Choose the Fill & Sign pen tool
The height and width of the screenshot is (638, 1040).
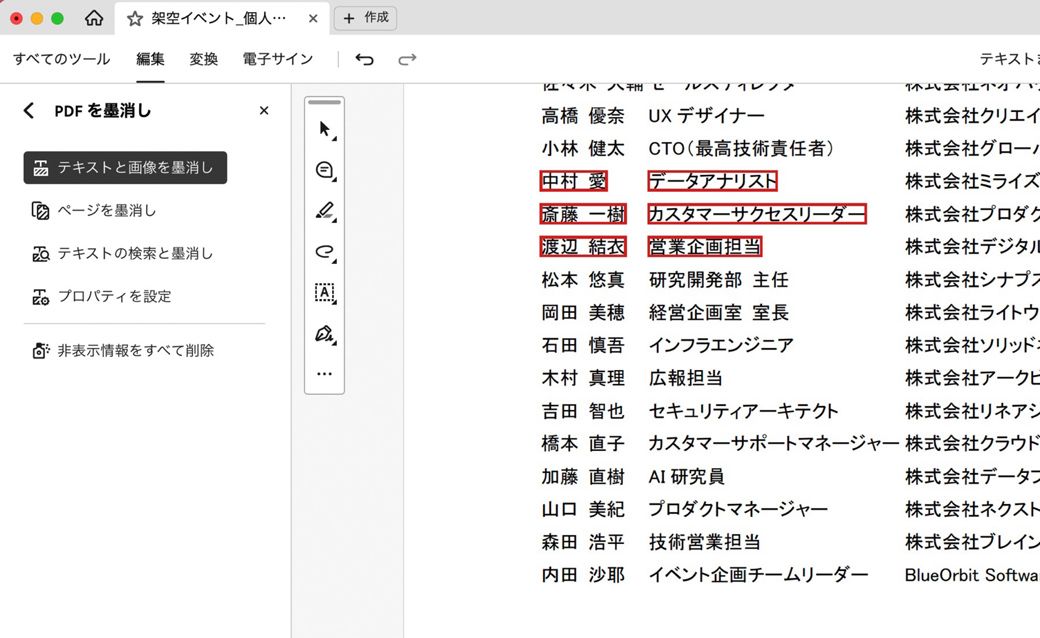(x=322, y=334)
